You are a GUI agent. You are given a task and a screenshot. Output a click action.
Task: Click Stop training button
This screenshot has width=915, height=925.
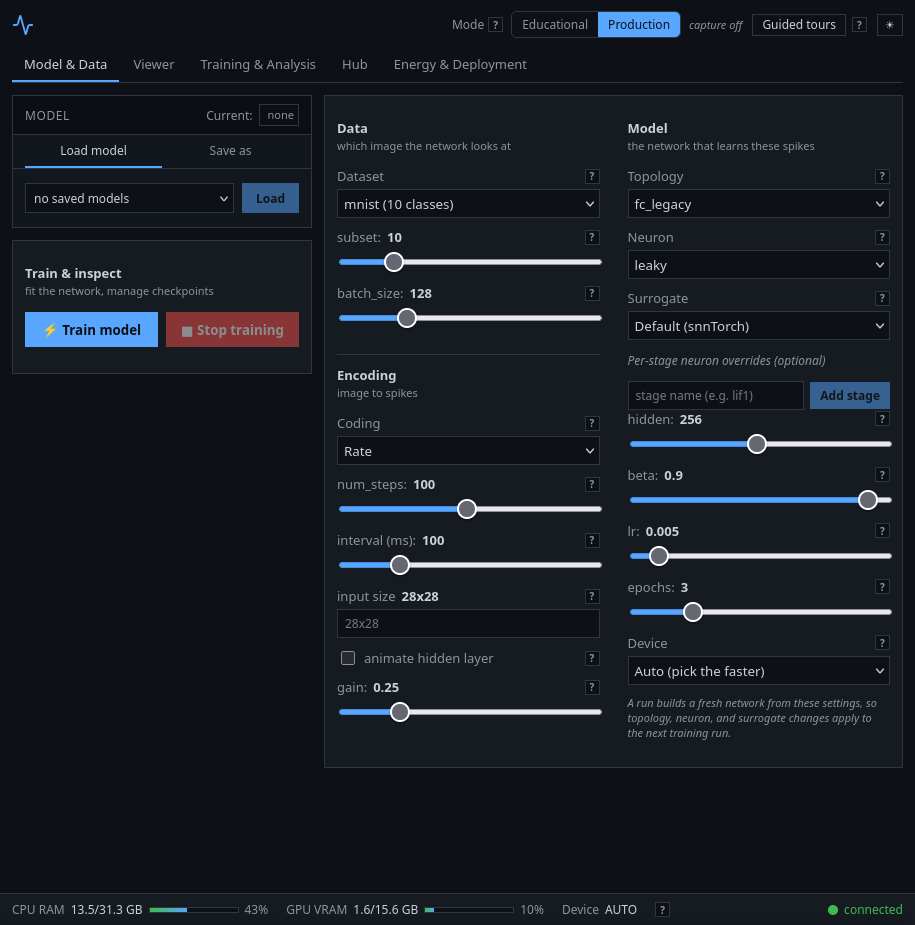(232, 330)
